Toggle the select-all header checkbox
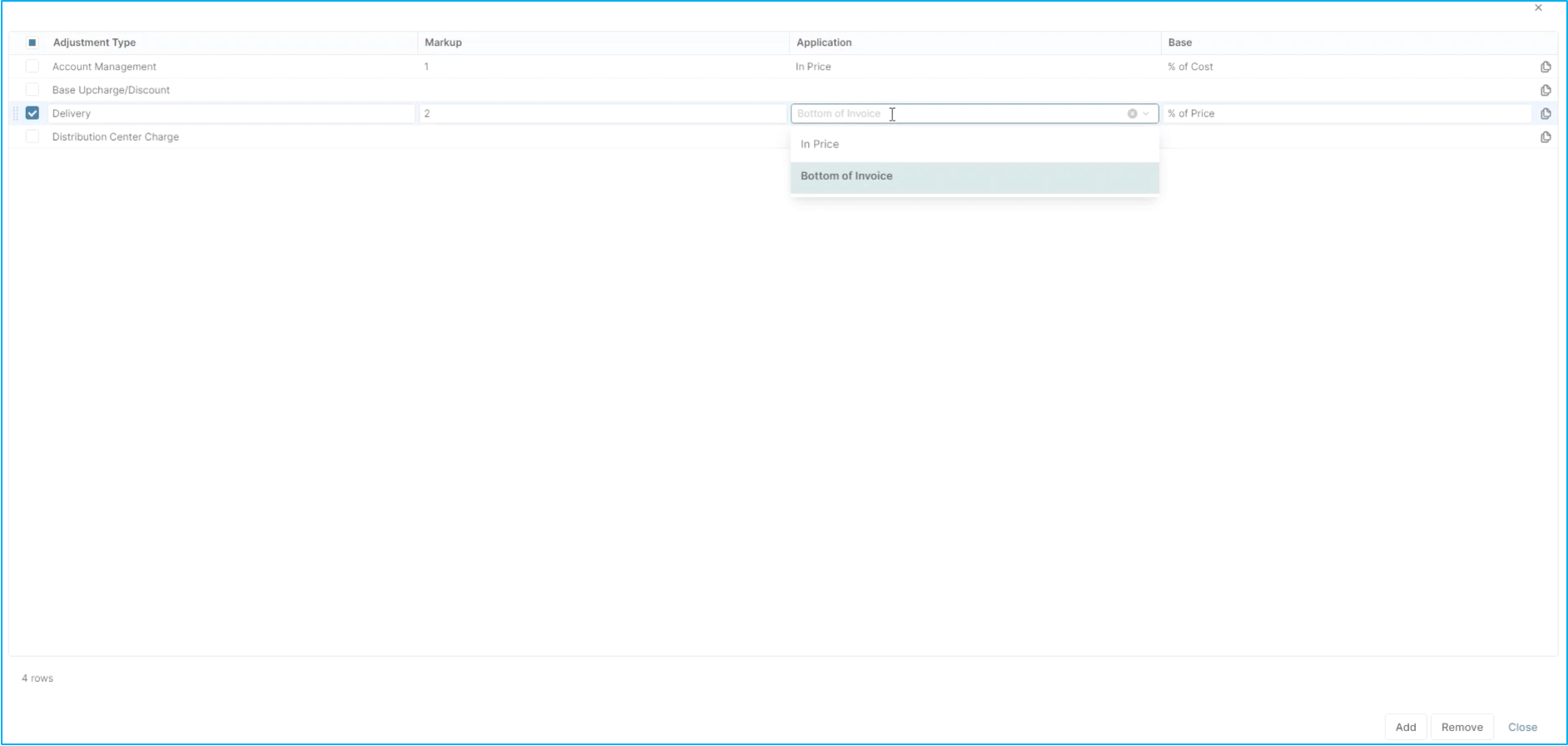This screenshot has width=1568, height=746. (x=32, y=42)
